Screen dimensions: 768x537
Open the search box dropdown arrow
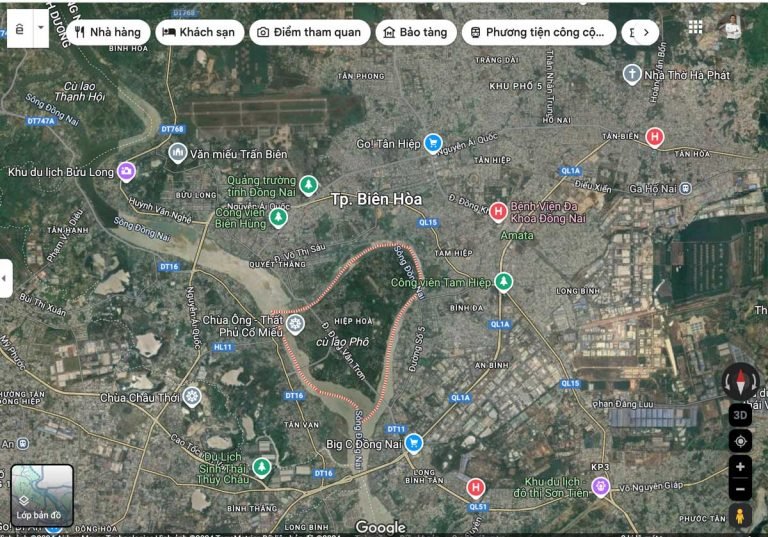(x=41, y=29)
